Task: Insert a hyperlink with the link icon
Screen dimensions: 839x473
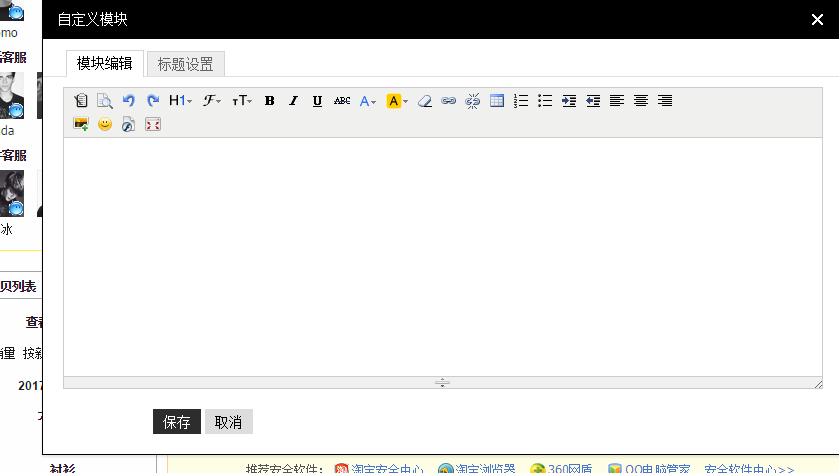Action: pyautogui.click(x=449, y=101)
